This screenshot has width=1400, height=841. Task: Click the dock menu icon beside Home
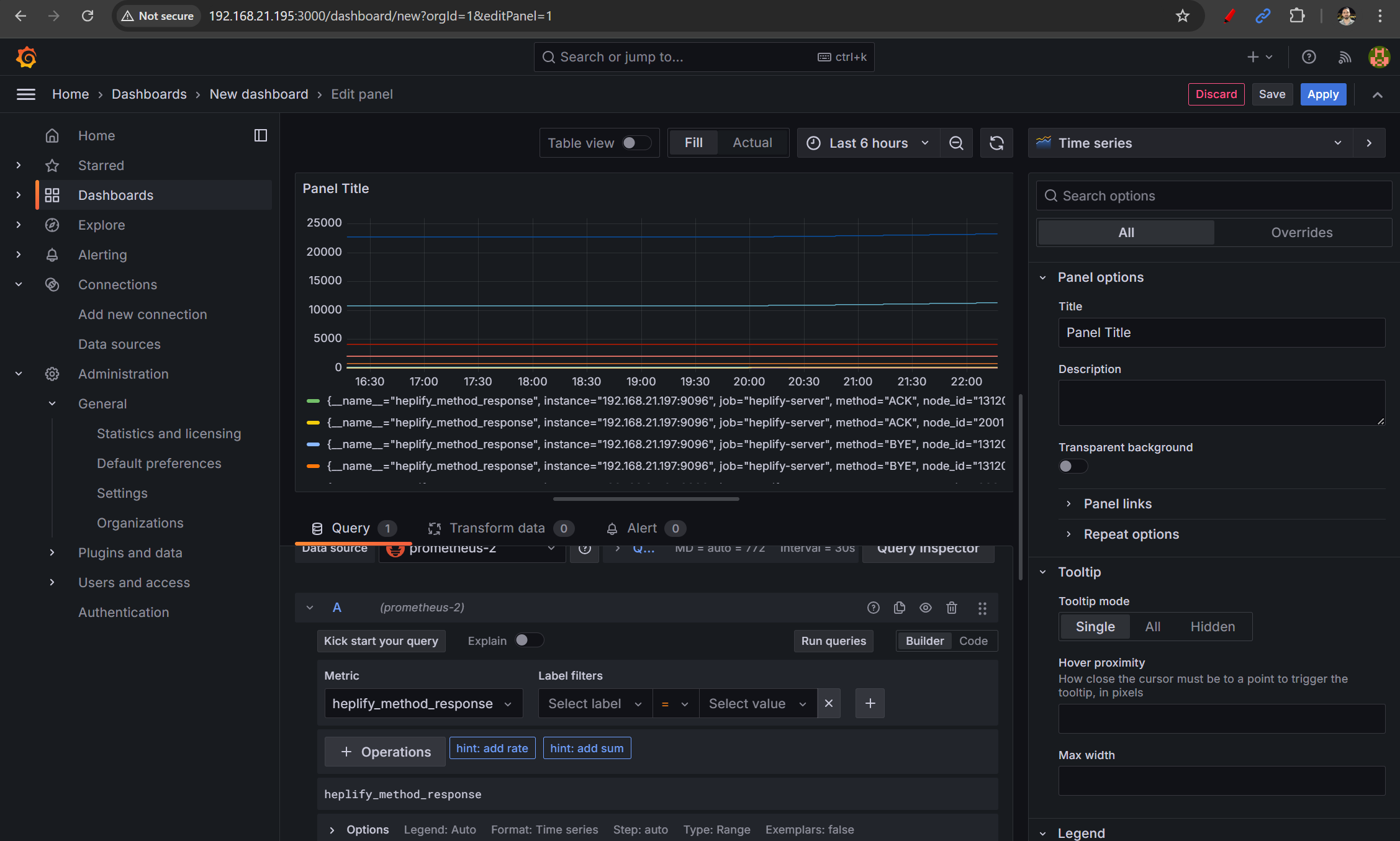click(x=261, y=135)
